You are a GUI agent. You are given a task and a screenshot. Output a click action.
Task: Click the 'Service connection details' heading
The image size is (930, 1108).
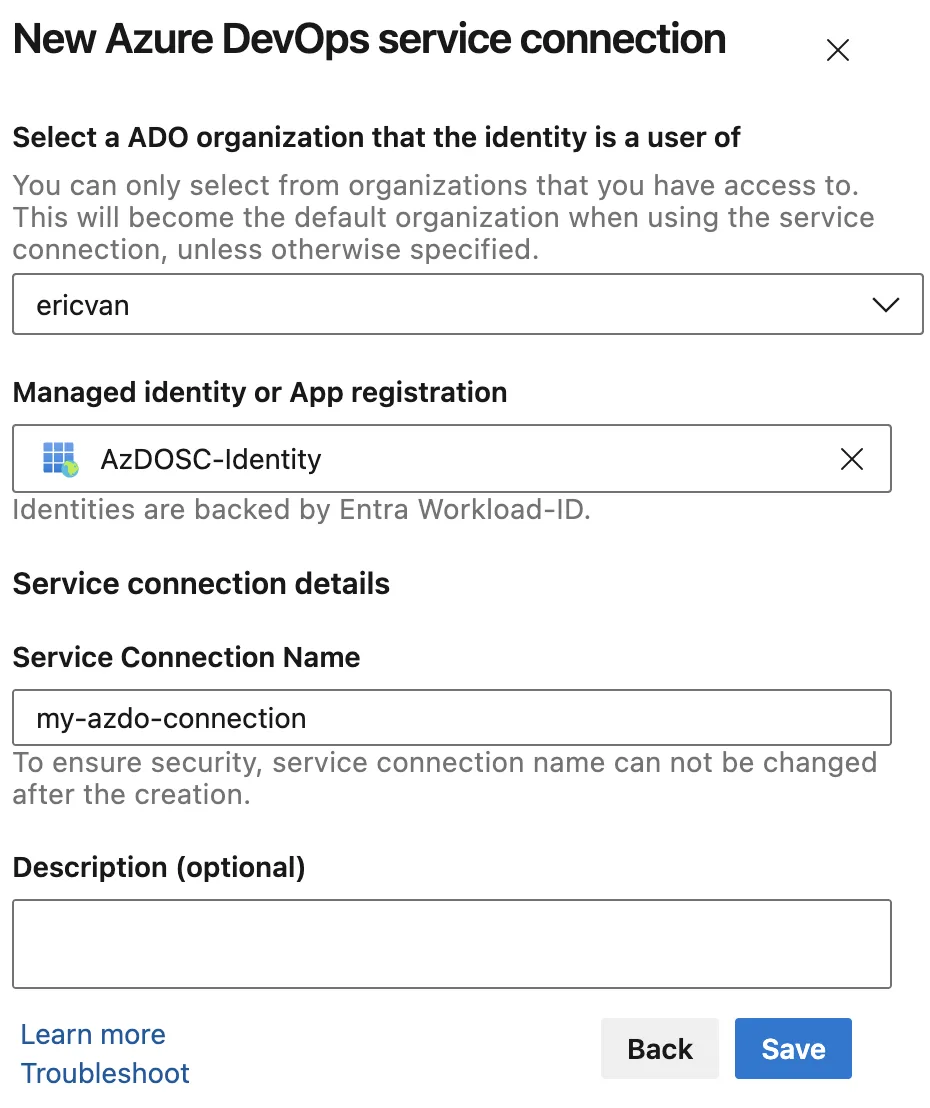click(201, 584)
